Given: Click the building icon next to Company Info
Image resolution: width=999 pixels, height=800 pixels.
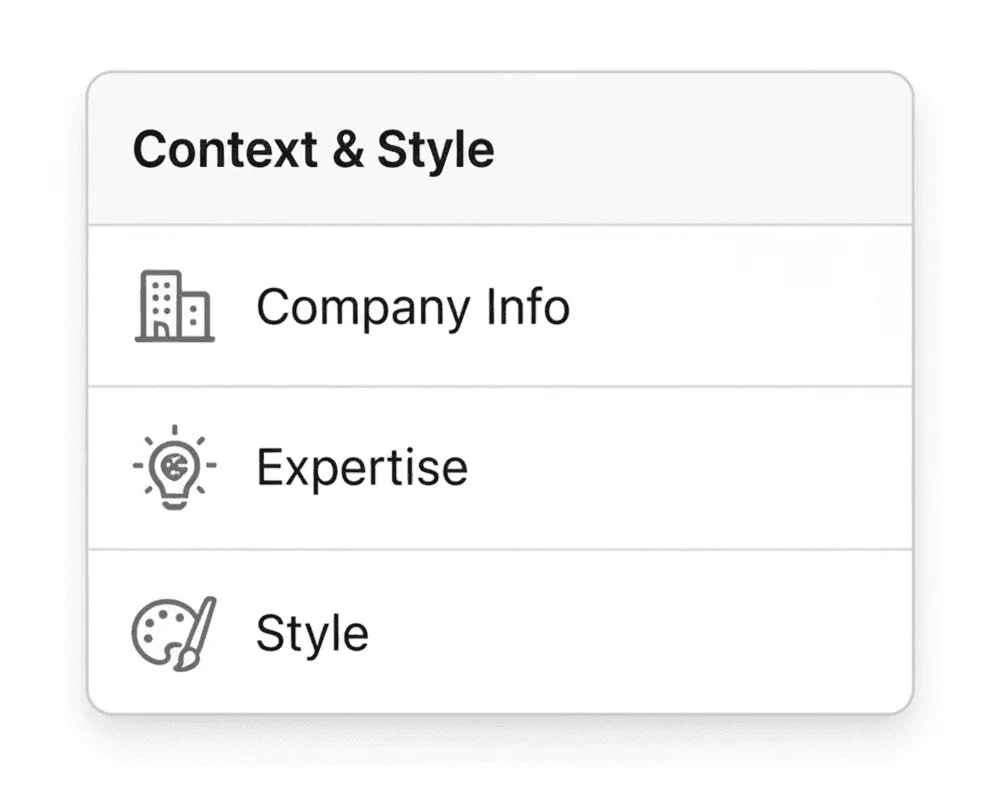Looking at the screenshot, I should click(175, 307).
